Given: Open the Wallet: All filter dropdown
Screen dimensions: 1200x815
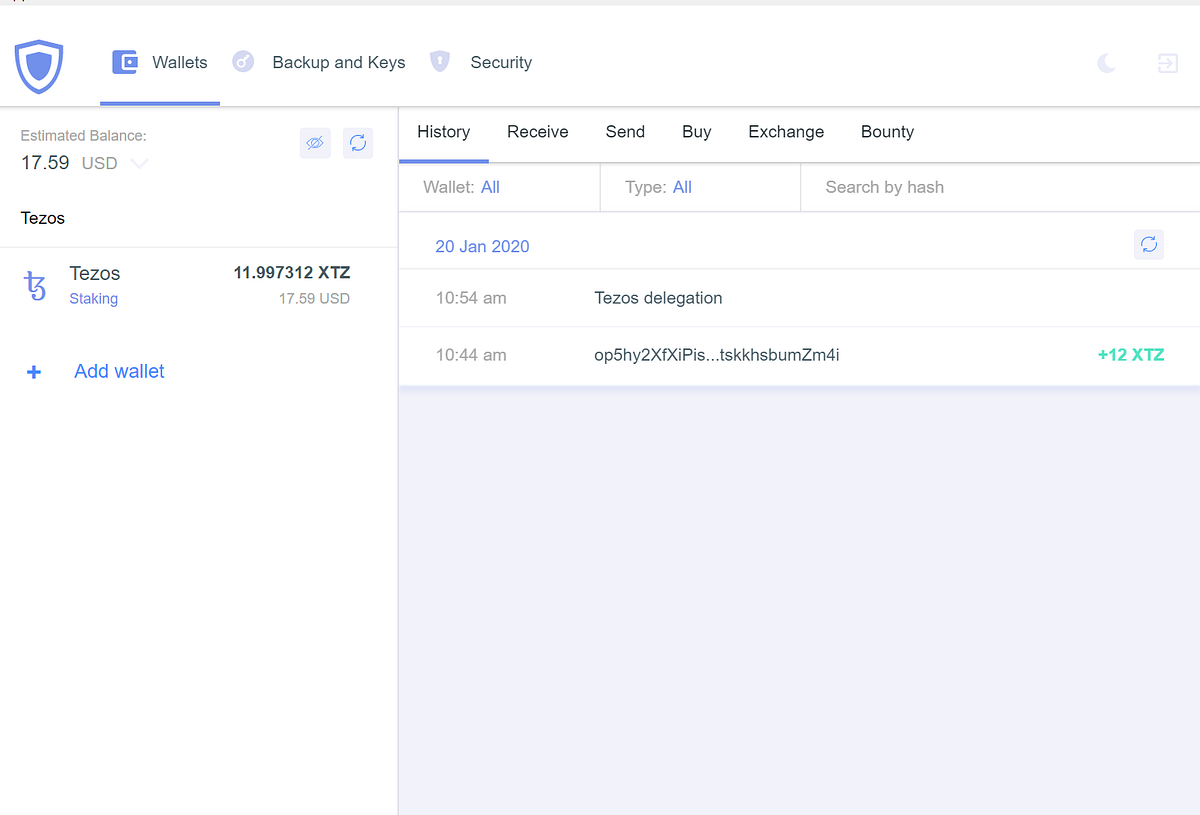Looking at the screenshot, I should click(499, 187).
